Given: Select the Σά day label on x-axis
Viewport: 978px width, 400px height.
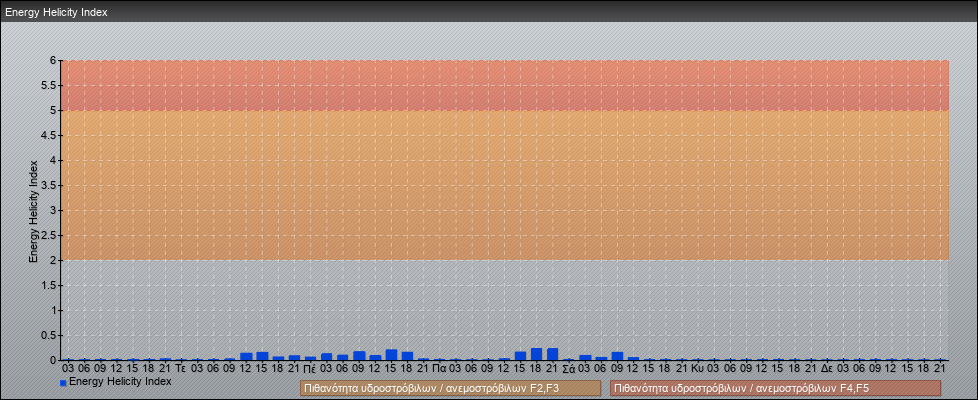Looking at the screenshot, I should coord(568,369).
